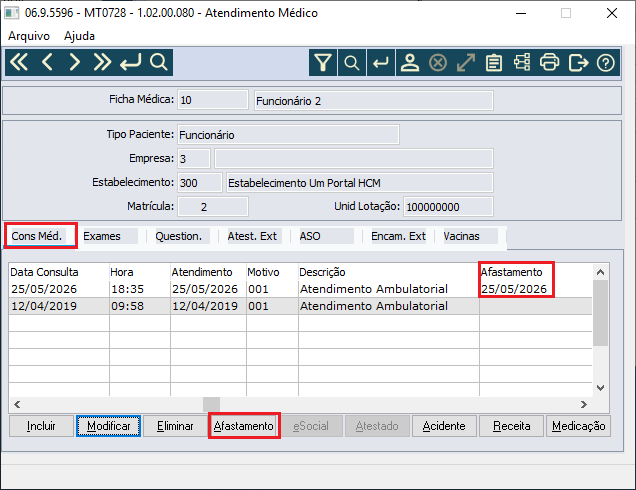Click the Afastamento button
This screenshot has height=490, width=636.
pyautogui.click(x=244, y=426)
